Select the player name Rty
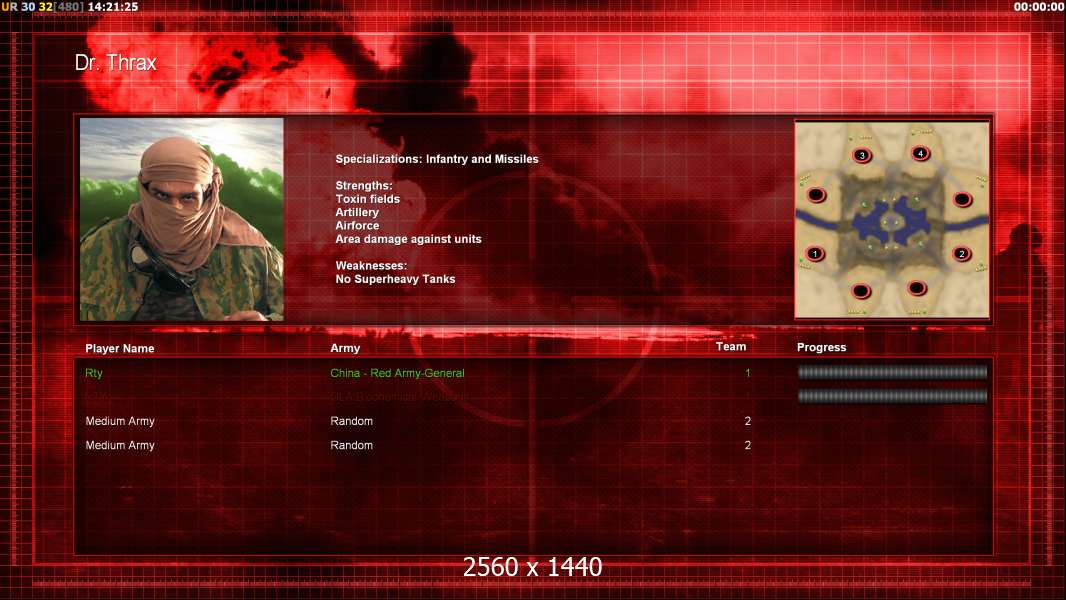This screenshot has height=600, width=1066. [x=94, y=373]
